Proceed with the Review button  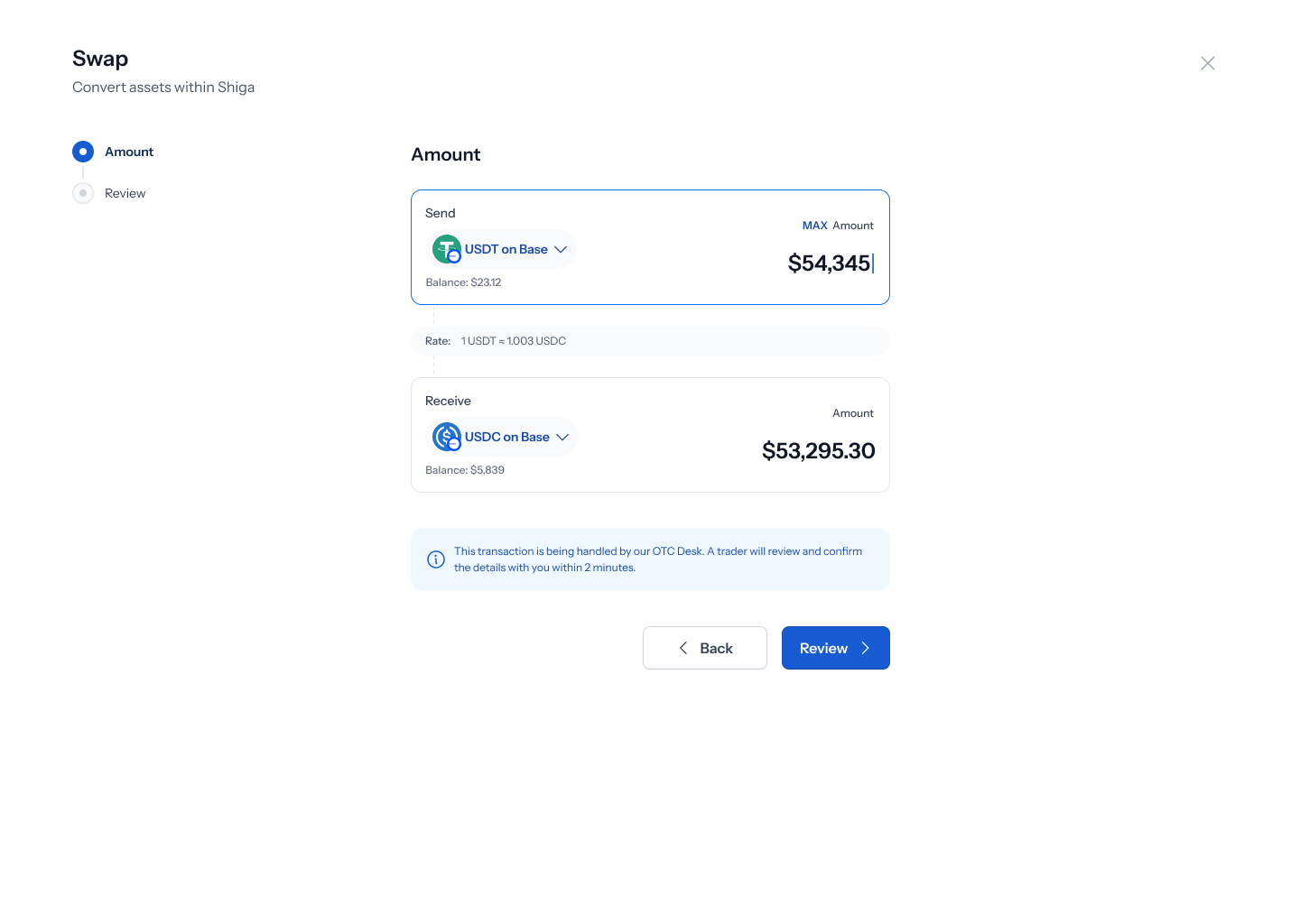[x=836, y=648]
